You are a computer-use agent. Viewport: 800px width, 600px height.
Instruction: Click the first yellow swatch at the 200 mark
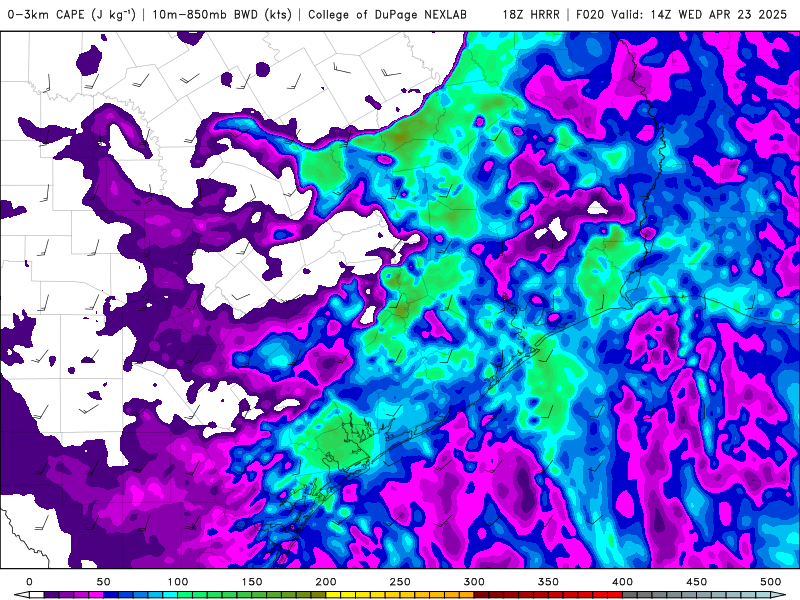pyautogui.click(x=333, y=595)
